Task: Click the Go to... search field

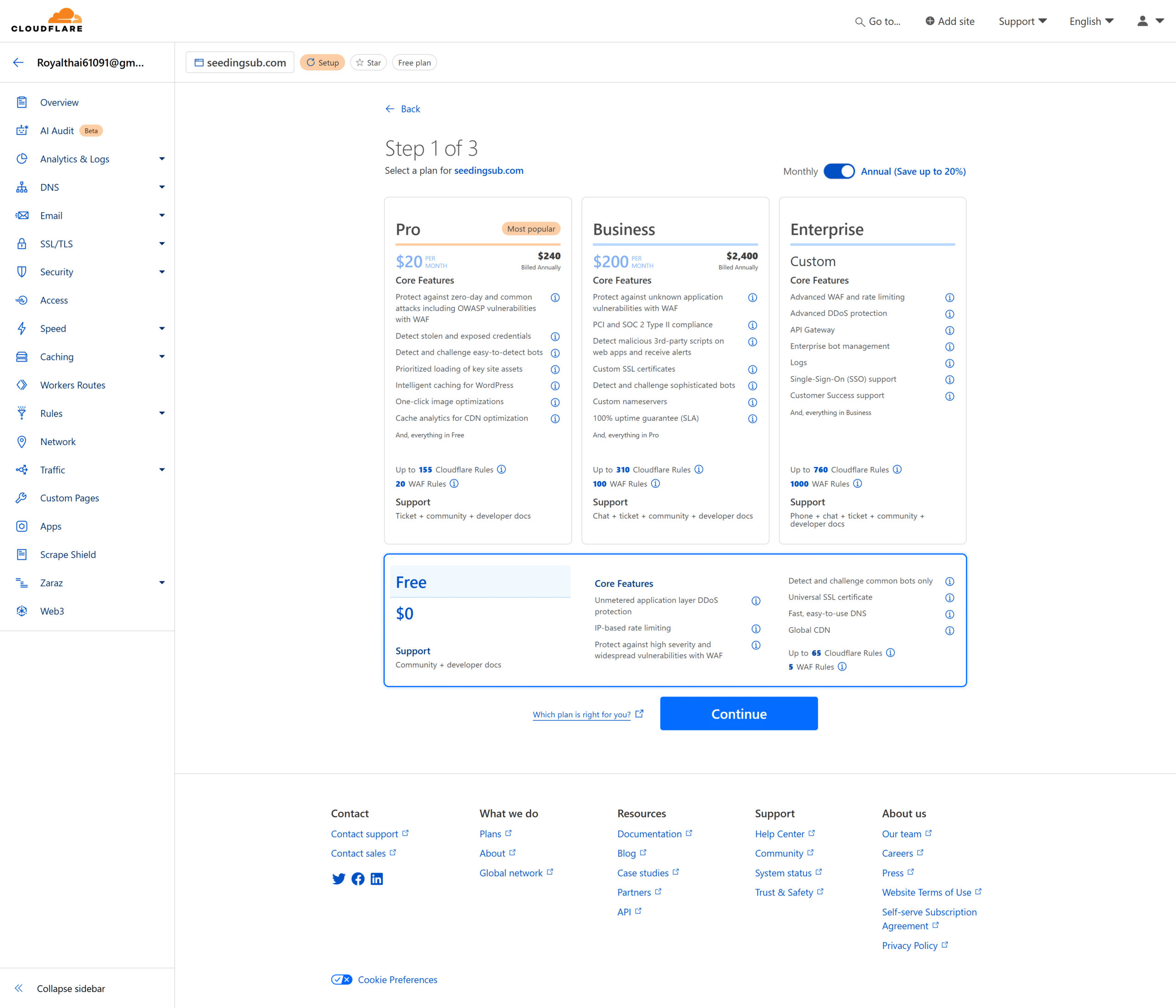Action: [878, 22]
